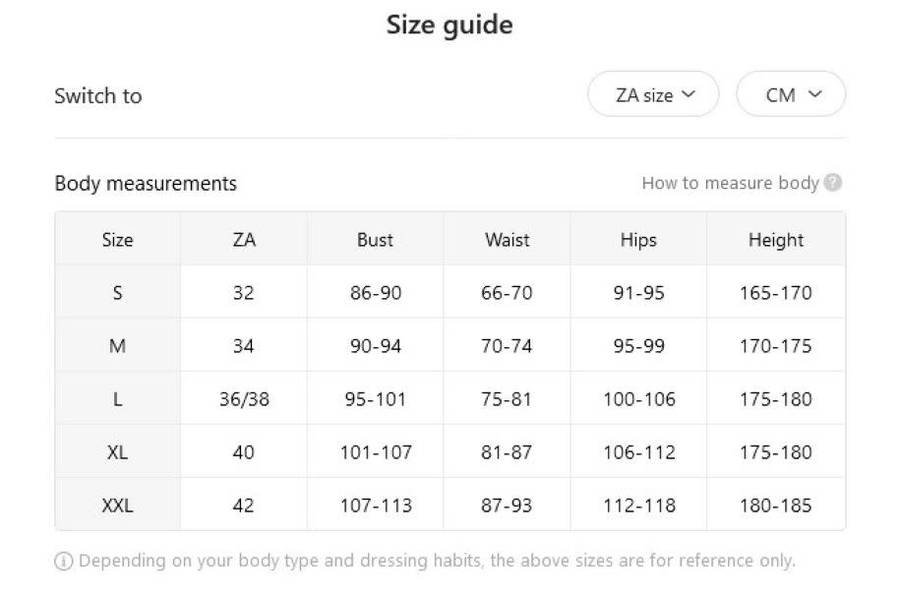
Task: Click the info icon beside disclaimer
Action: pyautogui.click(x=63, y=561)
